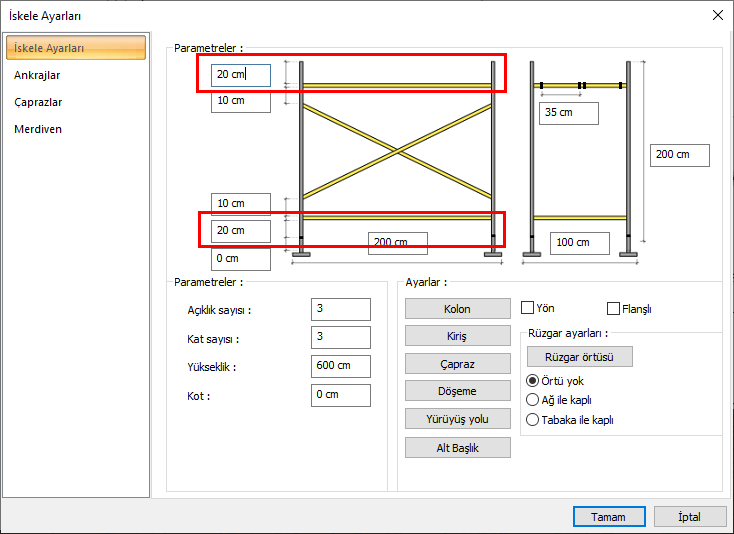Open the Çaprazlar section
The width and height of the screenshot is (734, 534).
38,102
